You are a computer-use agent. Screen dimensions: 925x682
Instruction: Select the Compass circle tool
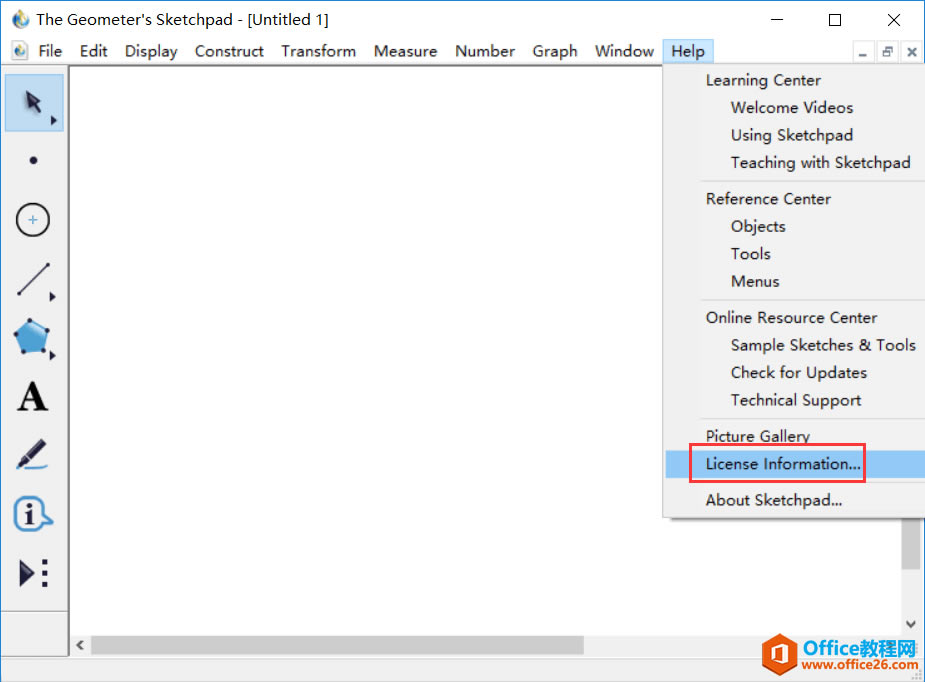pyautogui.click(x=32, y=220)
